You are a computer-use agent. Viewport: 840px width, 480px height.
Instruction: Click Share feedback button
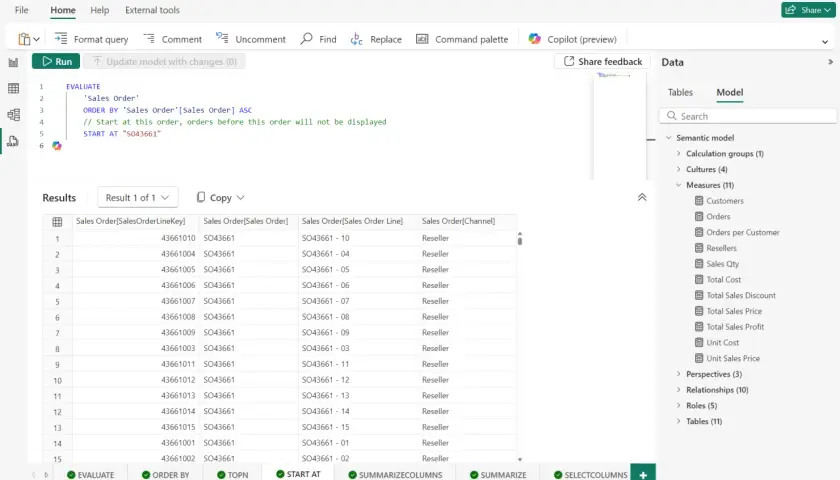(x=603, y=62)
